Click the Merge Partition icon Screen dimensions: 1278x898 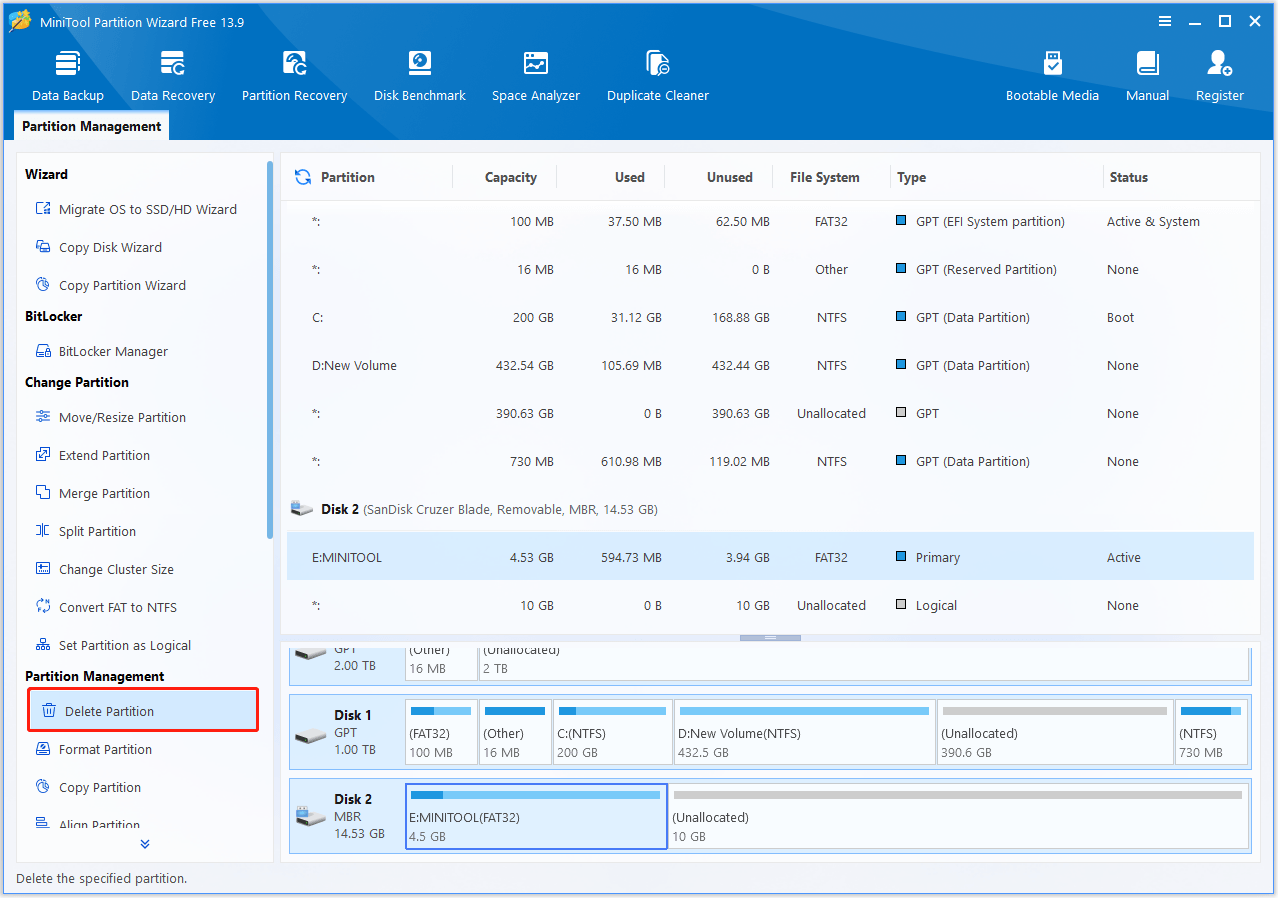[x=43, y=493]
